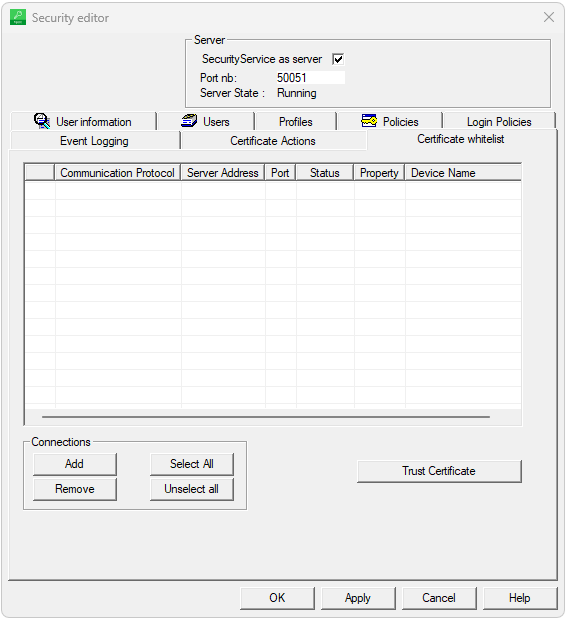Viewport: 566px width, 620px height.
Task: Click the Users tab stacked-cards icon
Action: point(189,121)
